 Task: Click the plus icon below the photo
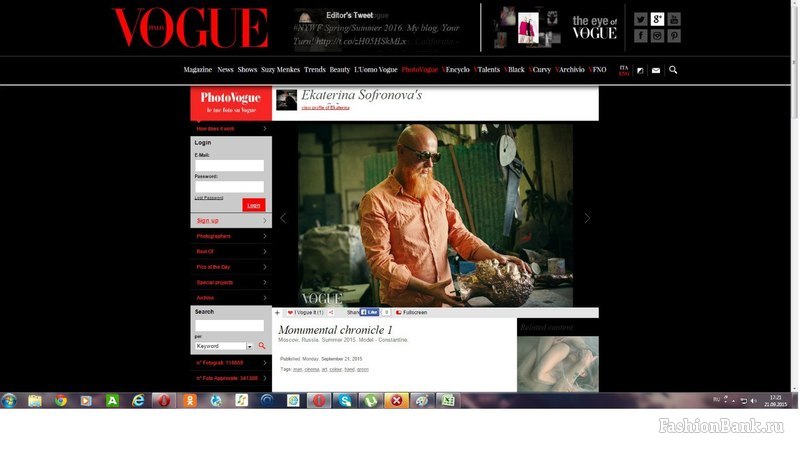[x=278, y=313]
